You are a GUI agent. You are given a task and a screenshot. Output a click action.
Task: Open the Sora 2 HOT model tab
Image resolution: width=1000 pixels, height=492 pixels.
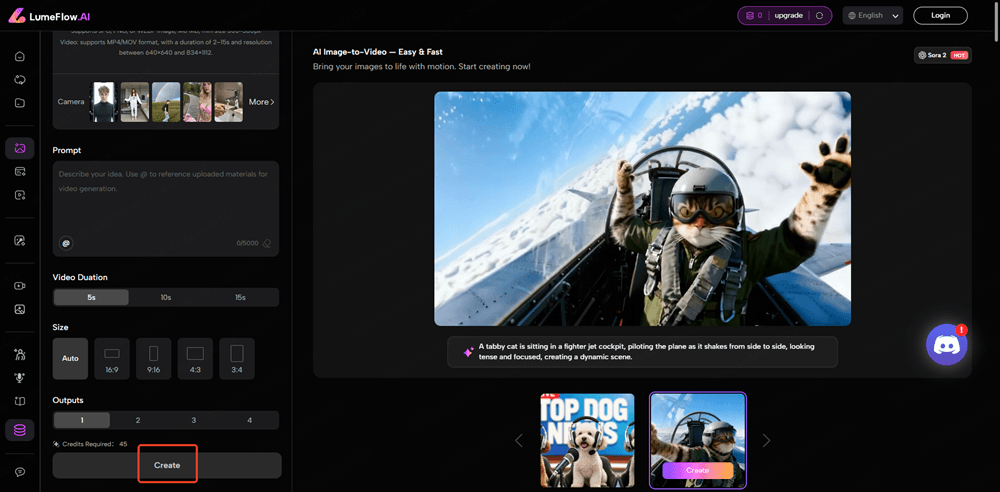click(x=942, y=55)
